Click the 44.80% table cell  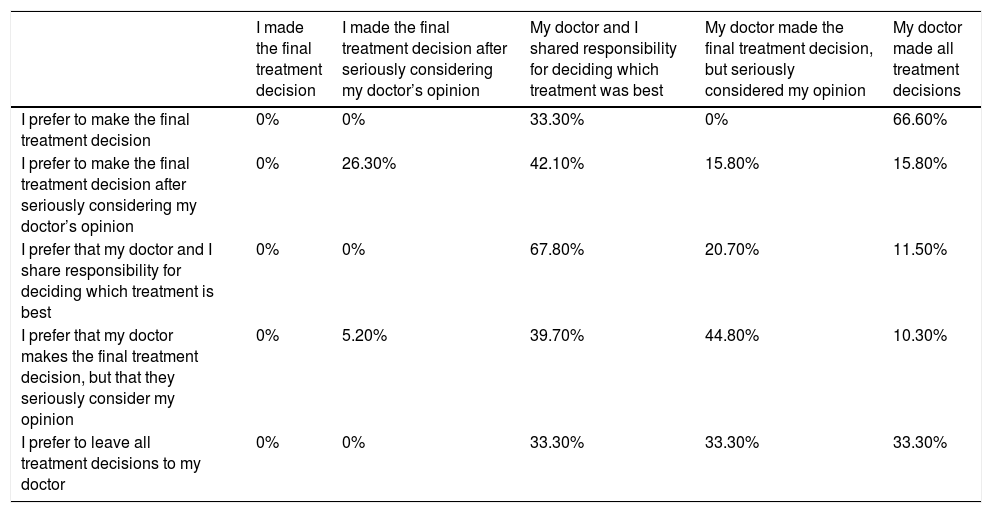coord(732,335)
